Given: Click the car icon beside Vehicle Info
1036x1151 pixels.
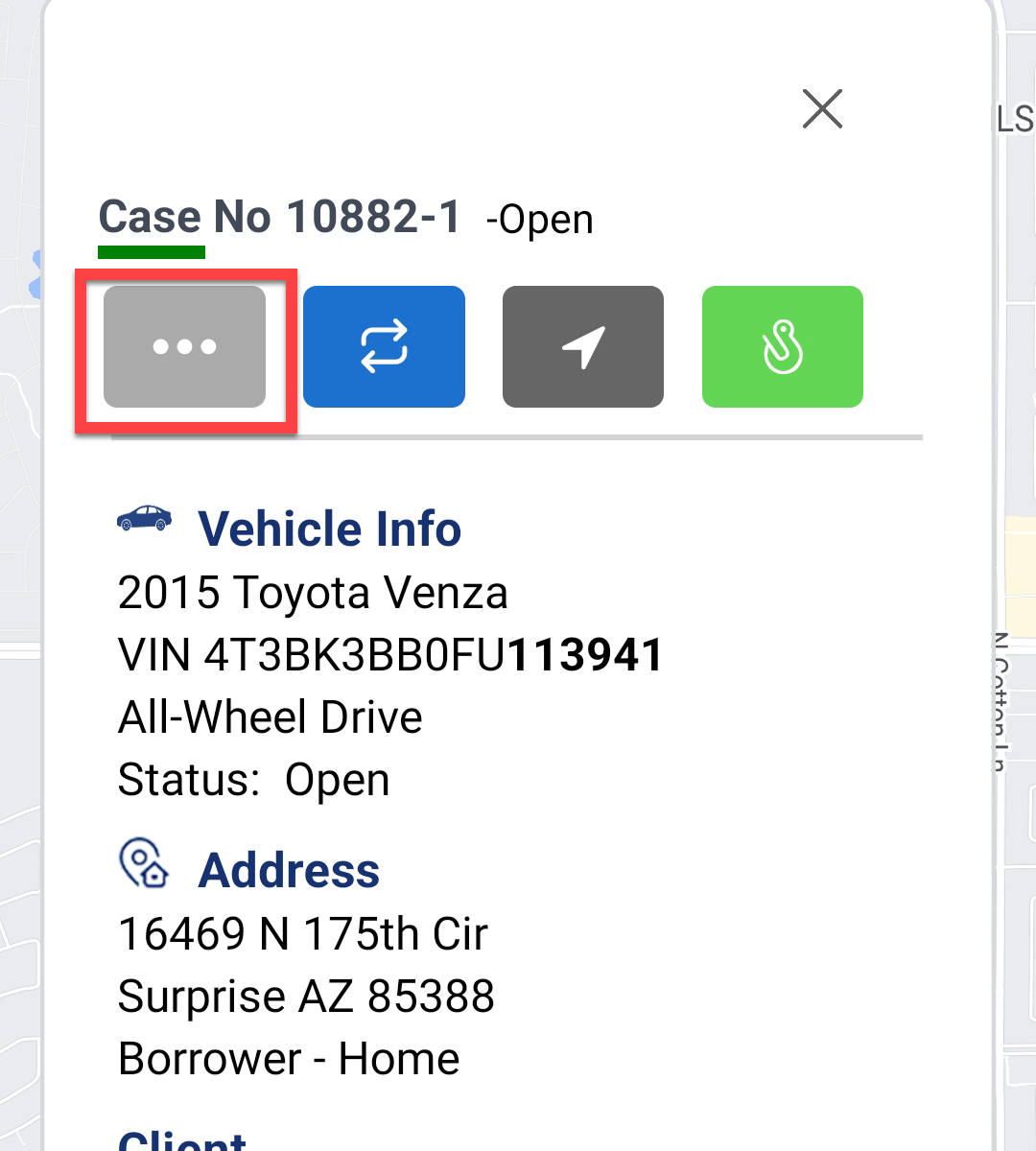Looking at the screenshot, I should click(x=144, y=519).
